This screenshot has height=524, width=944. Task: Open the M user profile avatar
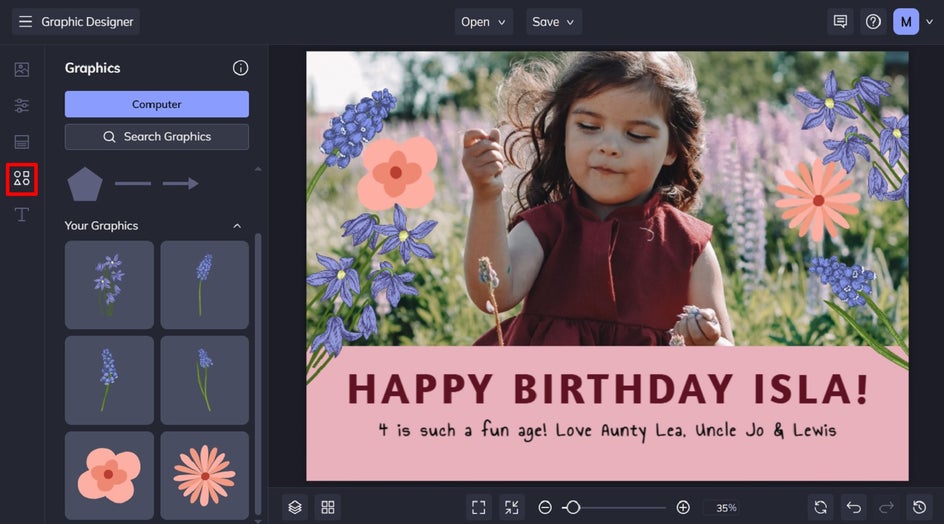pos(905,22)
